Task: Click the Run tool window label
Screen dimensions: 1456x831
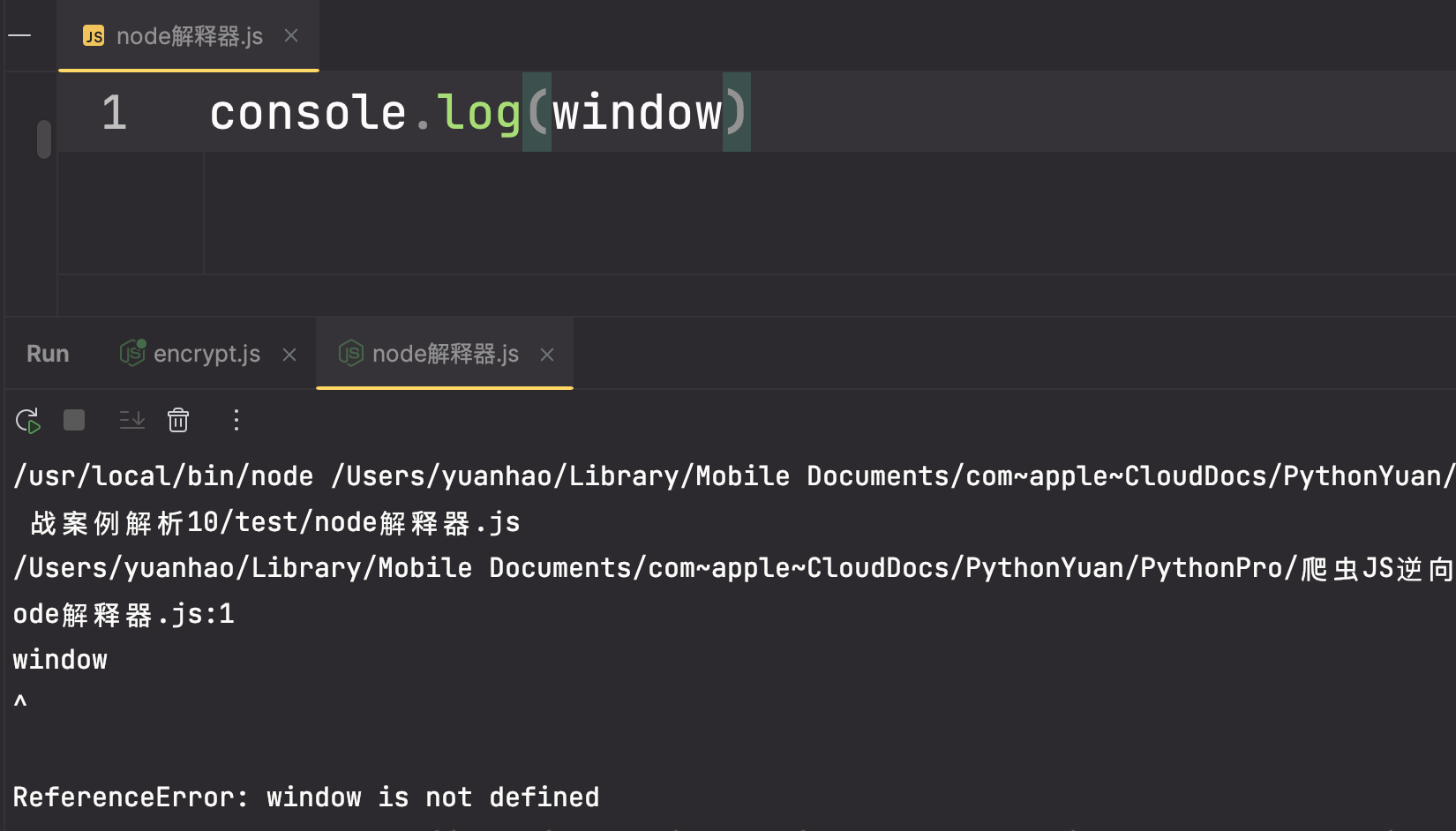Action: pyautogui.click(x=48, y=354)
